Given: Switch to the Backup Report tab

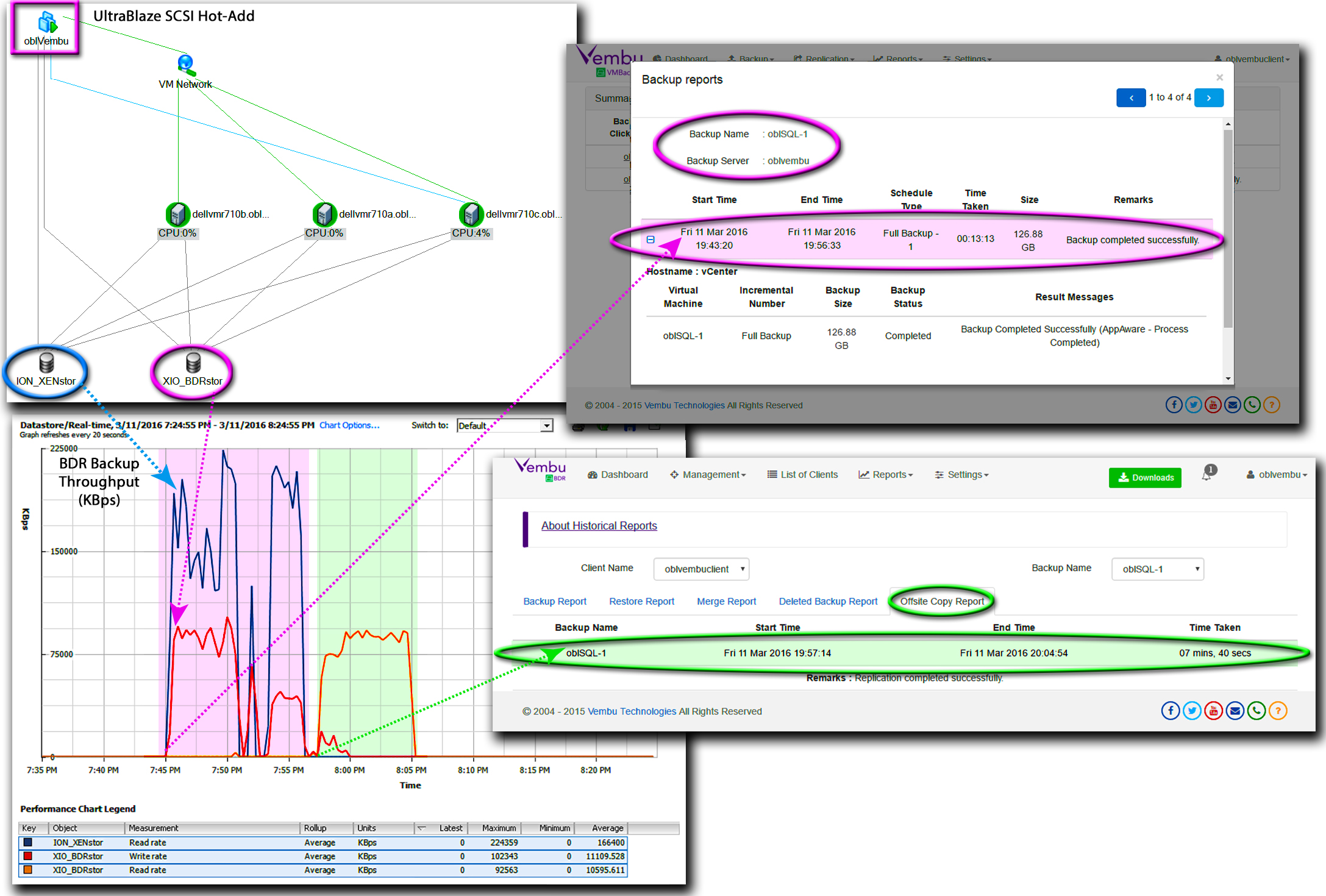Looking at the screenshot, I should pyautogui.click(x=555, y=602).
